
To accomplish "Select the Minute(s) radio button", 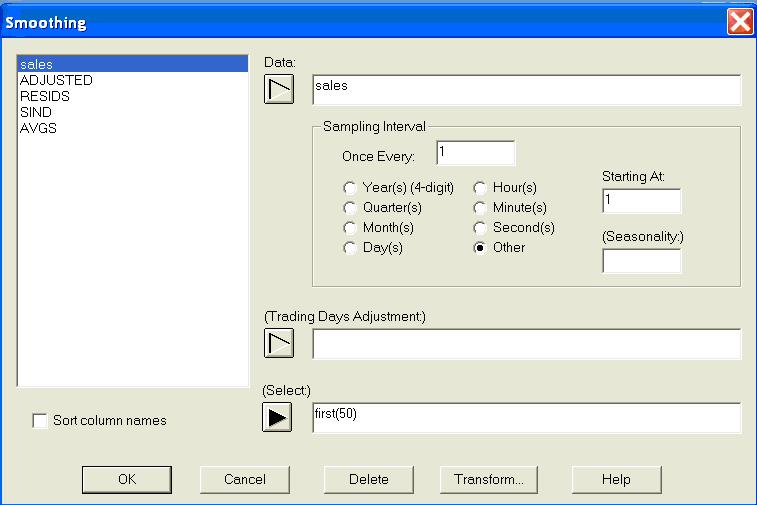I will [x=479, y=208].
